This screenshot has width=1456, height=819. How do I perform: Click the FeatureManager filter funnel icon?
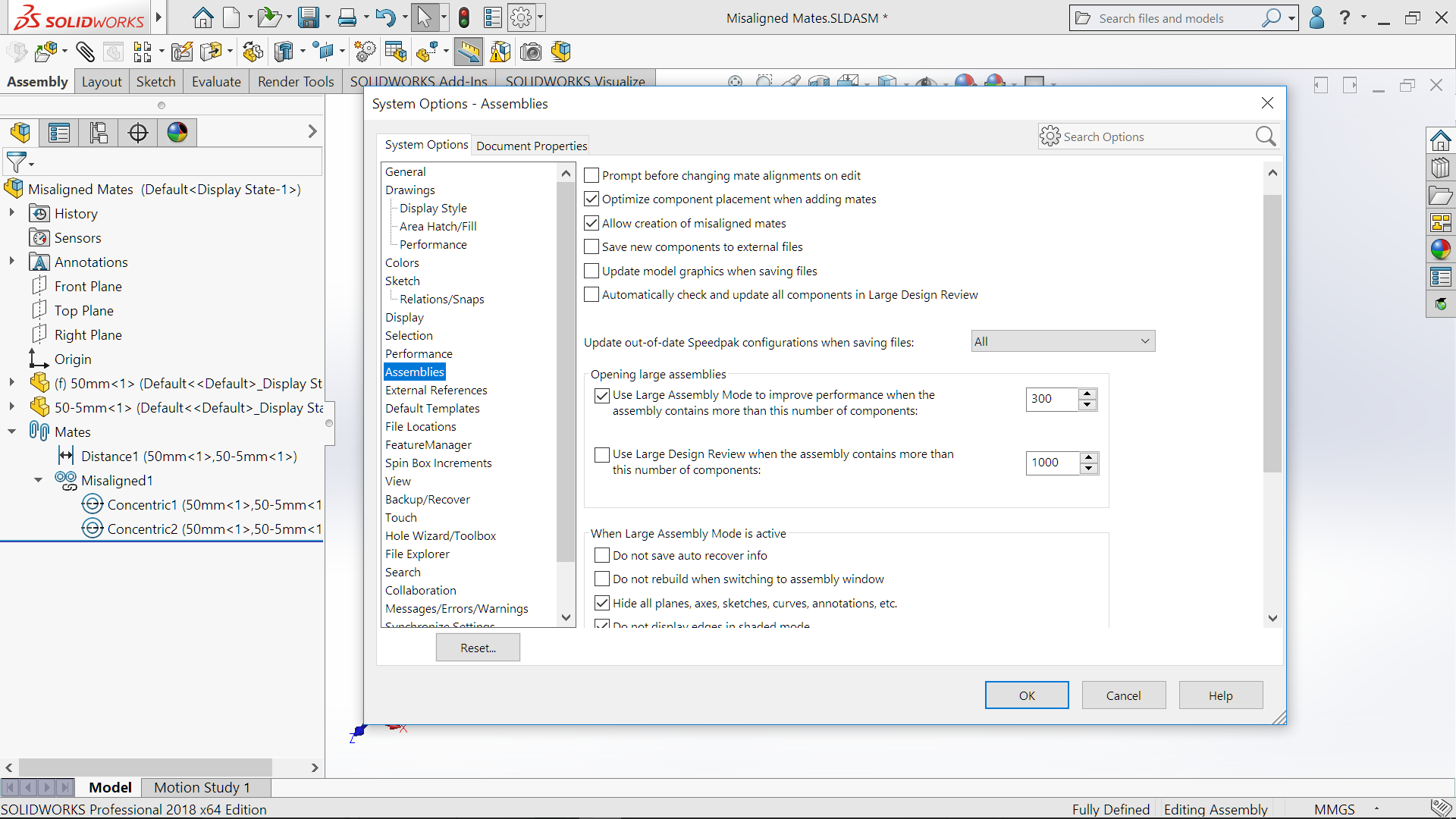pos(16,162)
